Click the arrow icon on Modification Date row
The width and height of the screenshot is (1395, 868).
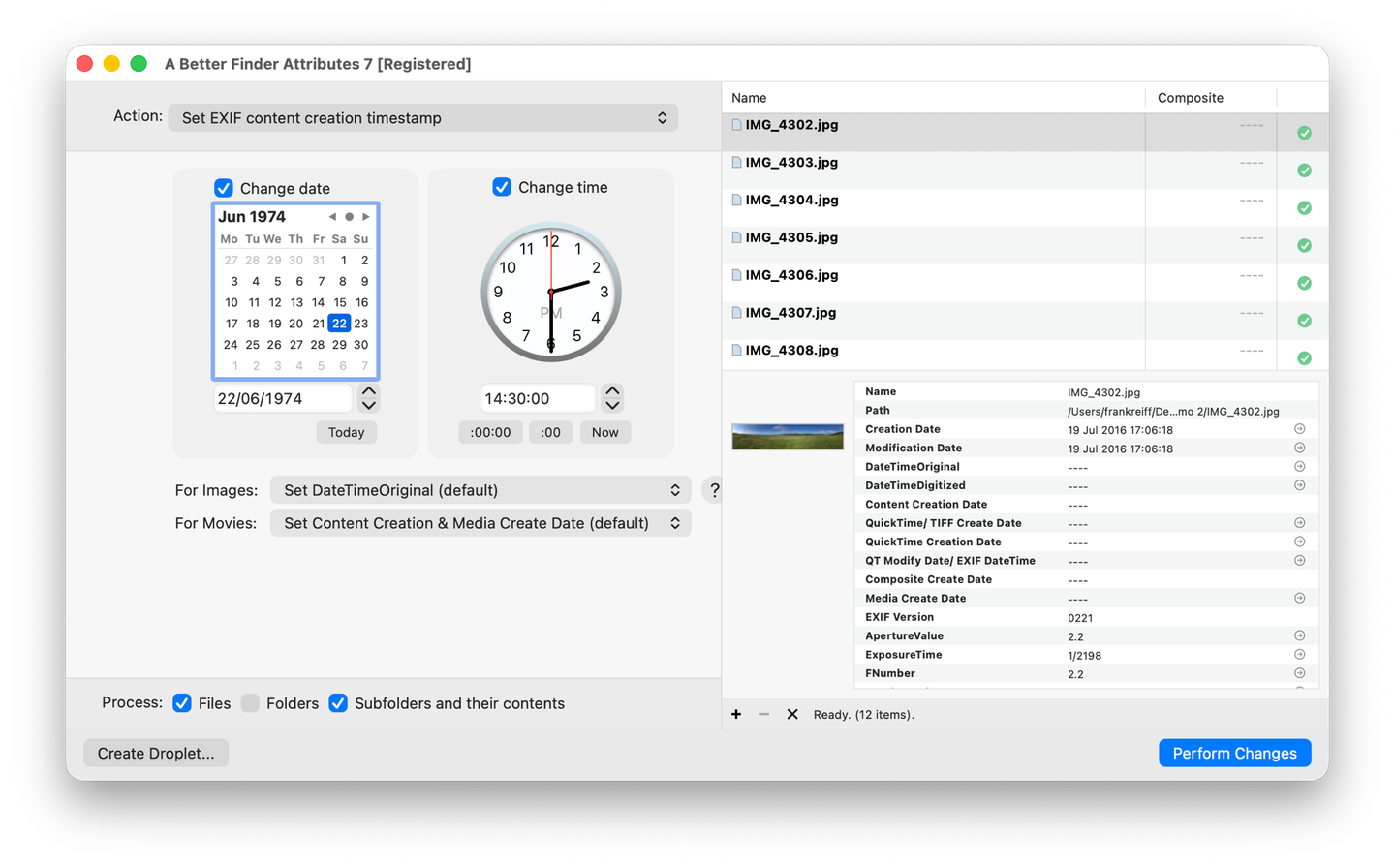1300,449
